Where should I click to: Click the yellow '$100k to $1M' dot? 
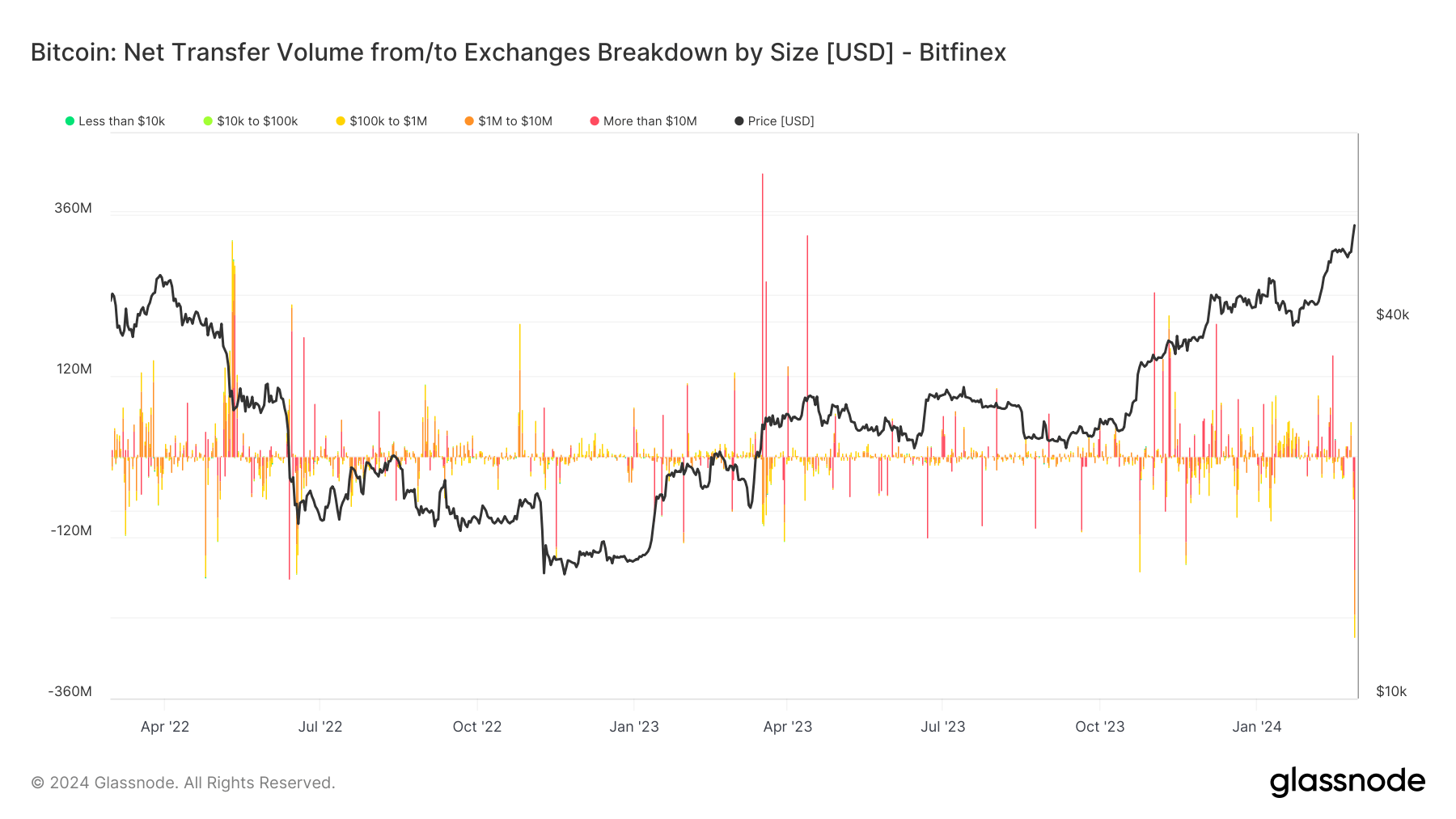[341, 121]
